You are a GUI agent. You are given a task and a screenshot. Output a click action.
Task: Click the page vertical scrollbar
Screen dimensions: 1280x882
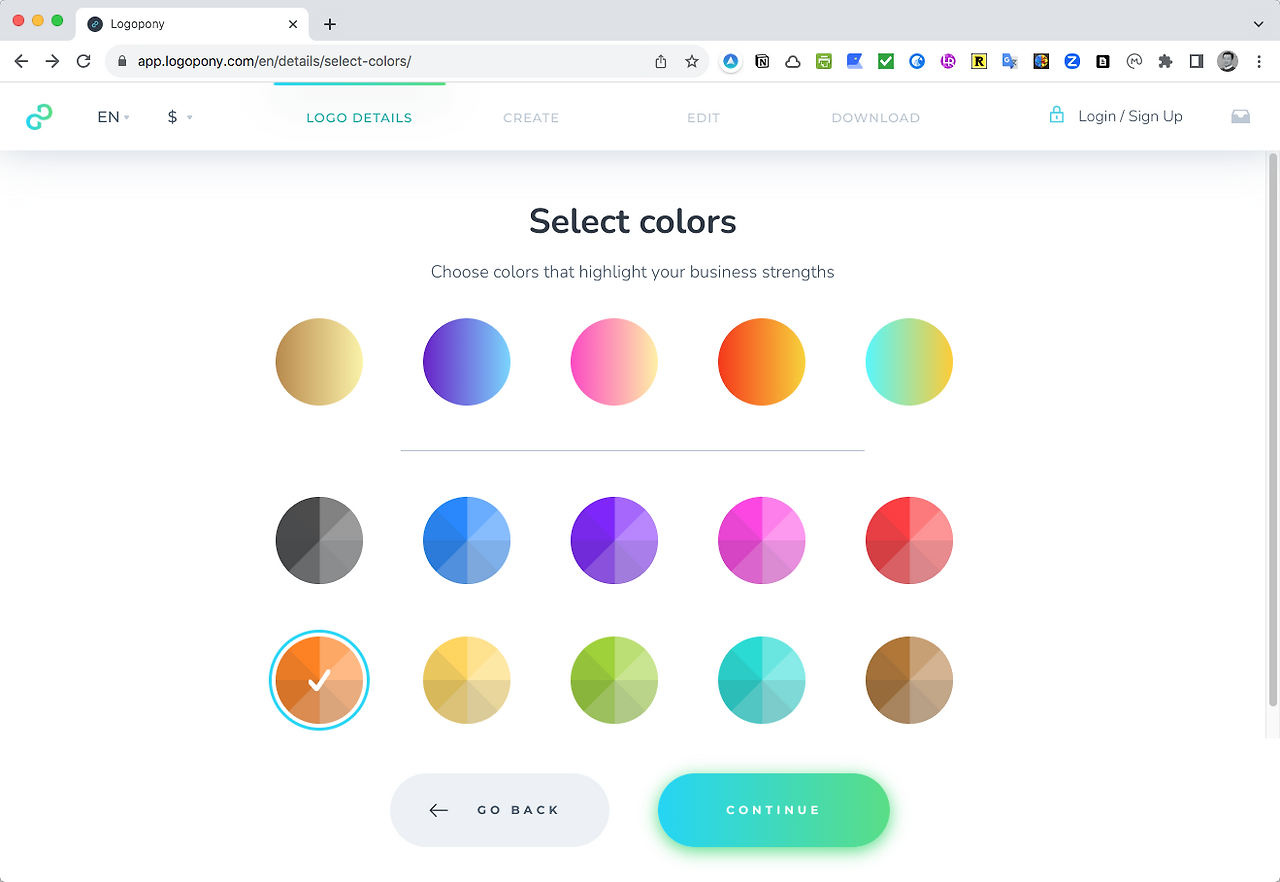[1273, 430]
